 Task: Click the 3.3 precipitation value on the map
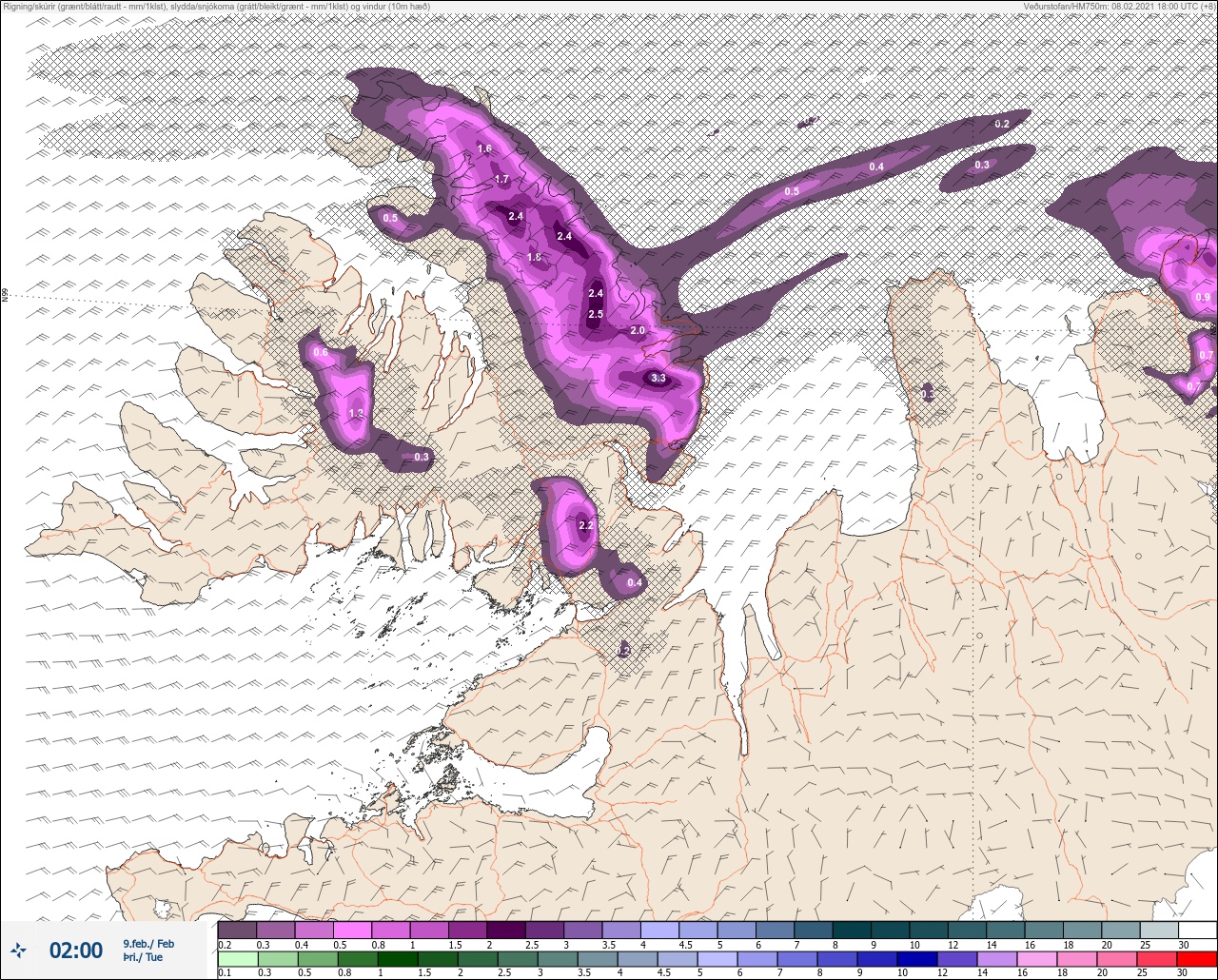(658, 378)
